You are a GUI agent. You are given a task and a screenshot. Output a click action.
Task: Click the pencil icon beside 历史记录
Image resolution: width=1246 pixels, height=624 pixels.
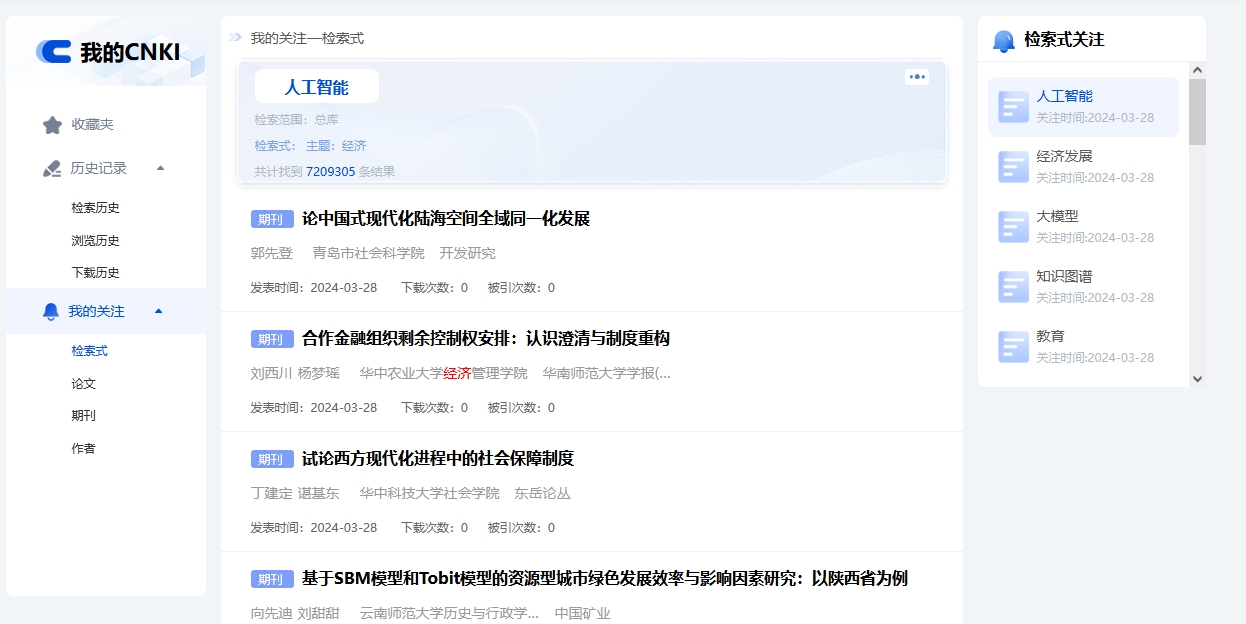click(52, 168)
